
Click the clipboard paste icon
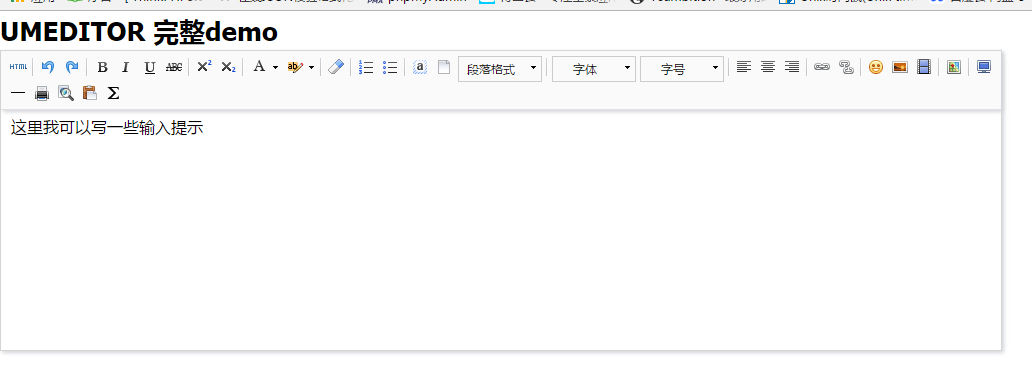90,93
